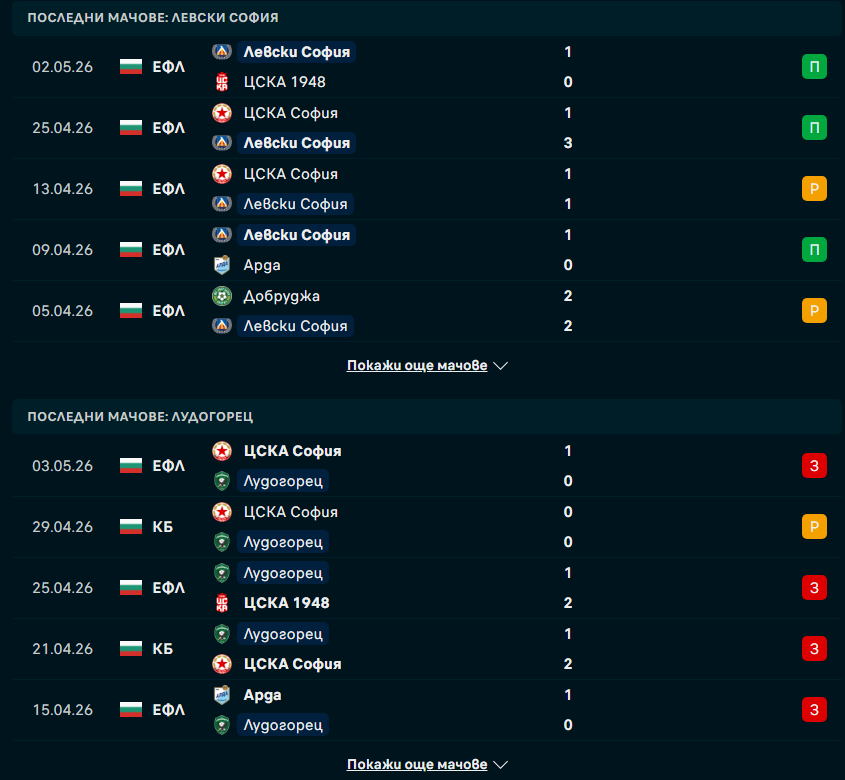Screen dimensions: 845x780
Task: Click date 09.04.26
Action: point(63,250)
